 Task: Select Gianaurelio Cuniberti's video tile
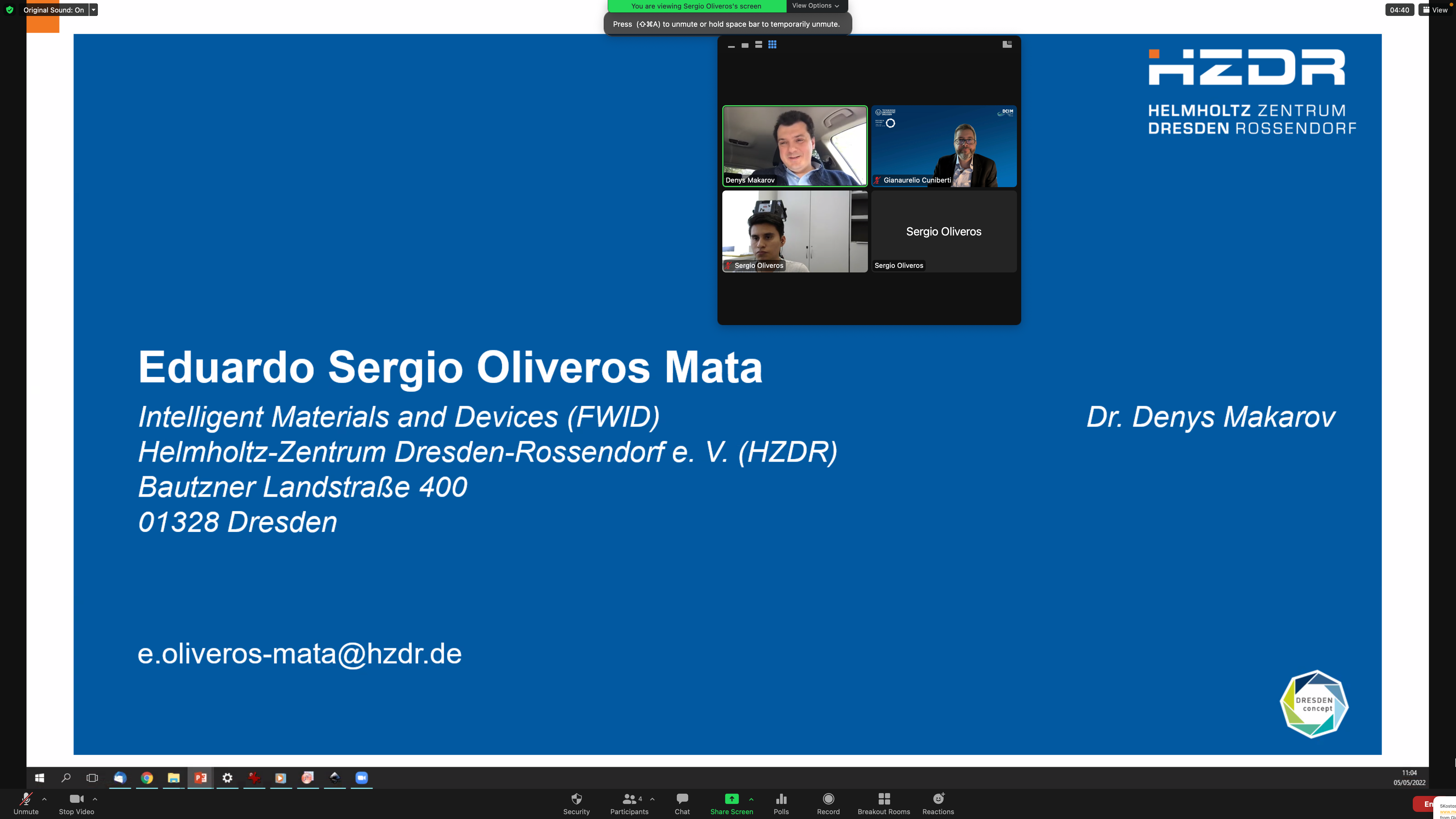click(x=944, y=146)
